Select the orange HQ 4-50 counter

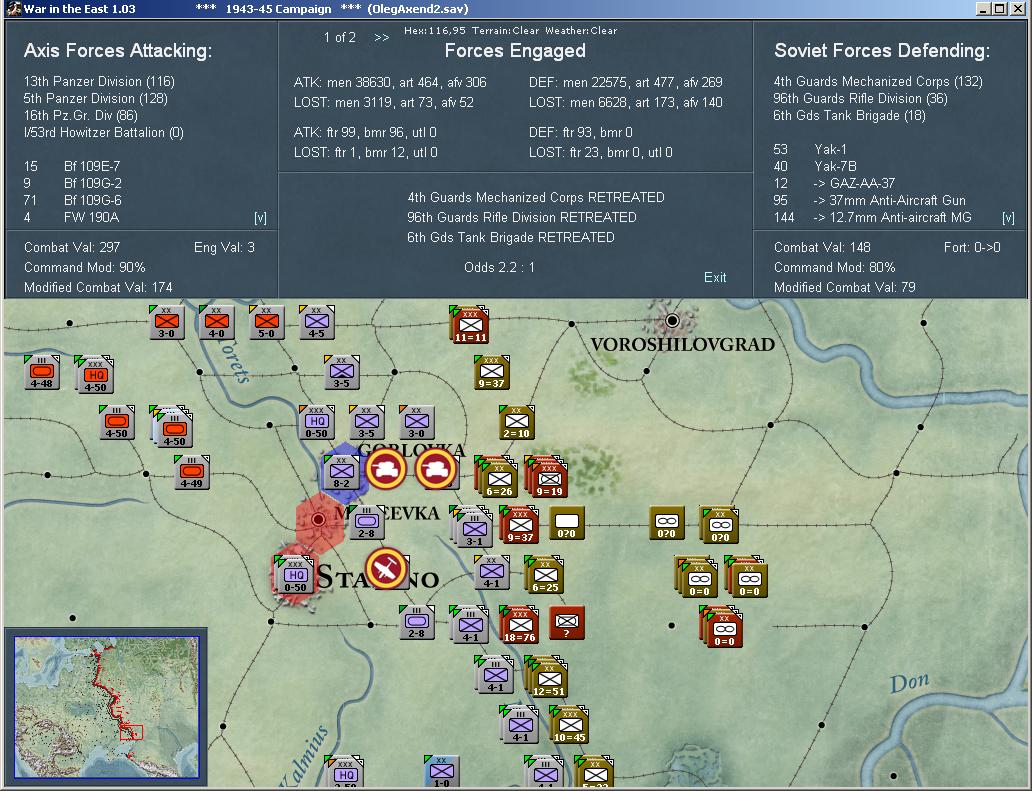pos(95,375)
